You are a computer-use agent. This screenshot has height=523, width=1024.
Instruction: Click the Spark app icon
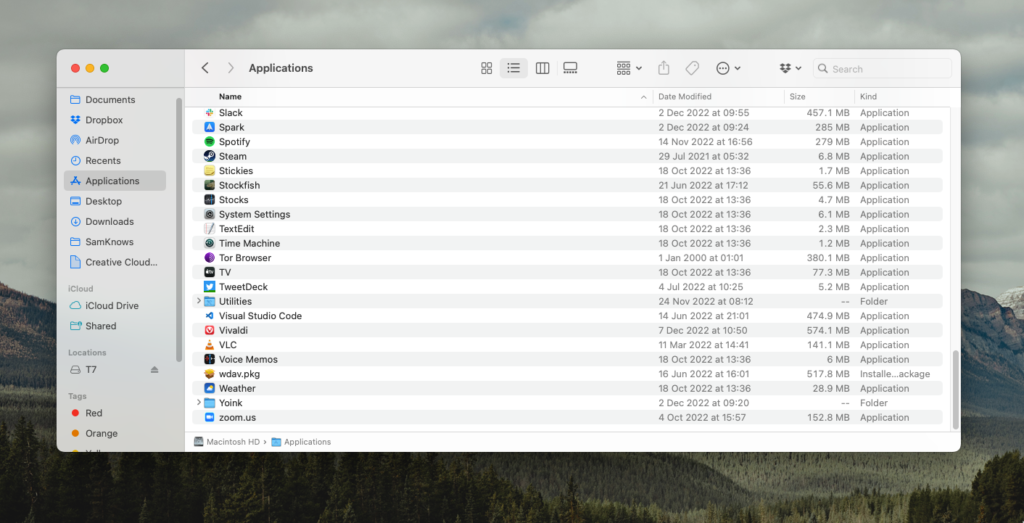(209, 127)
